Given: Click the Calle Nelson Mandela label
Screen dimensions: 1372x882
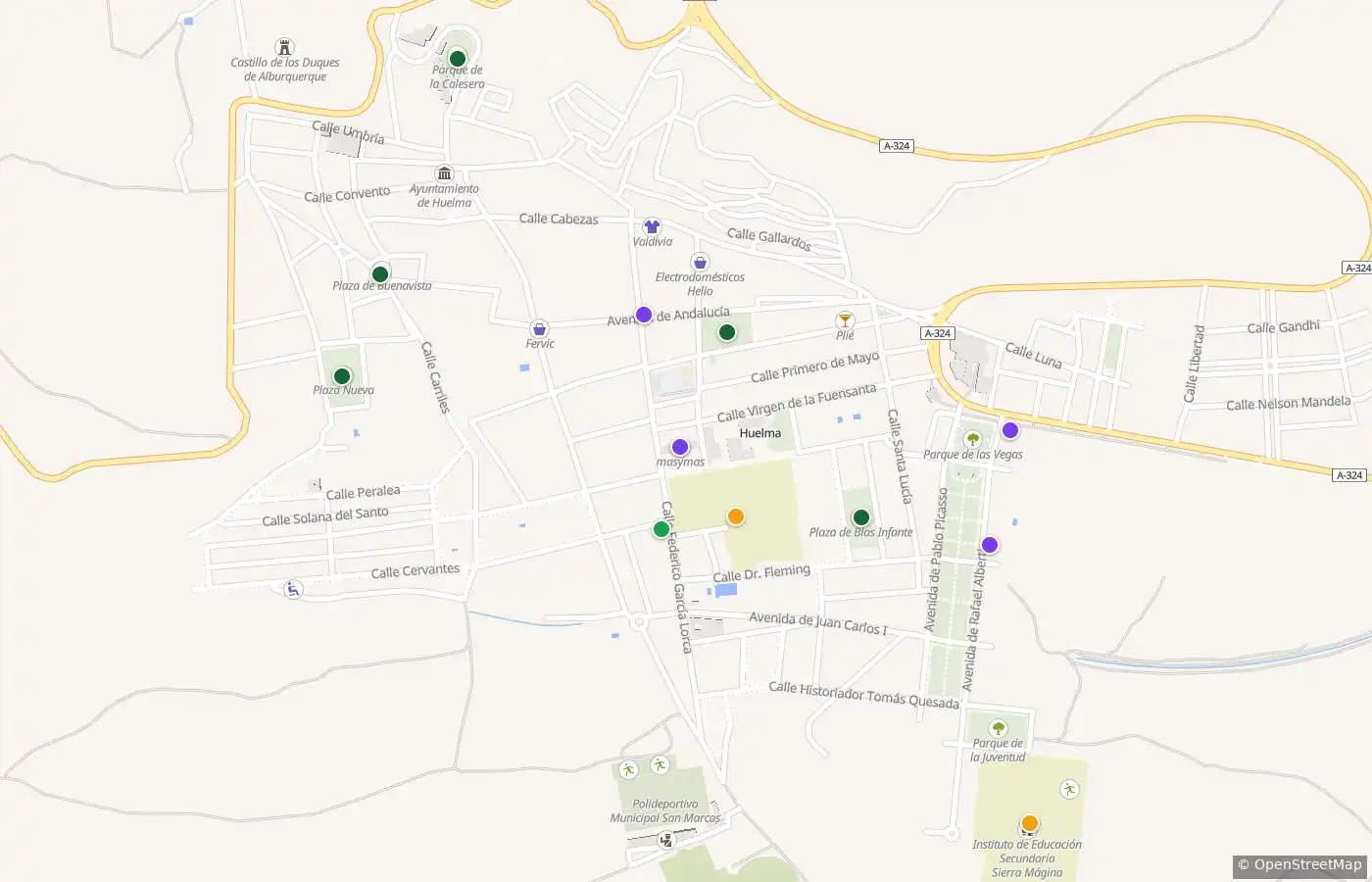Looking at the screenshot, I should tap(1289, 403).
